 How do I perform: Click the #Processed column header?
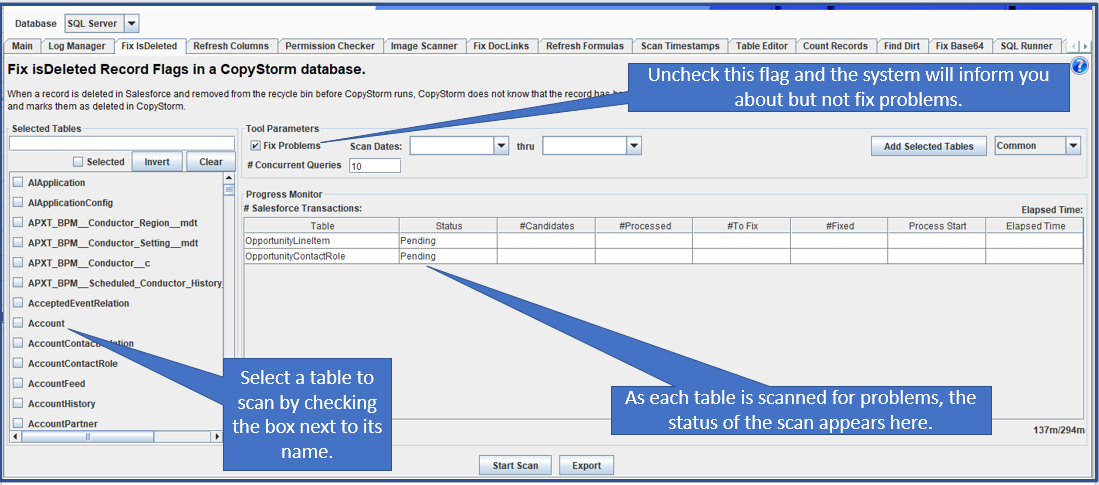644,226
